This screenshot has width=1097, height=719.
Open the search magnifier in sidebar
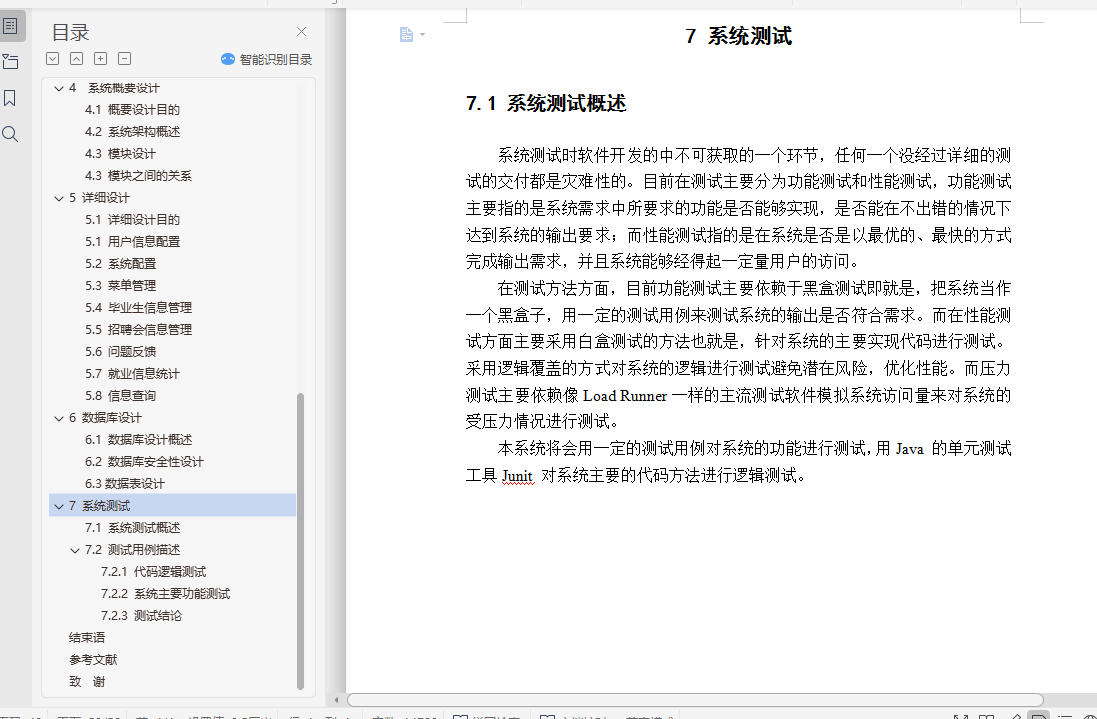coord(10,134)
